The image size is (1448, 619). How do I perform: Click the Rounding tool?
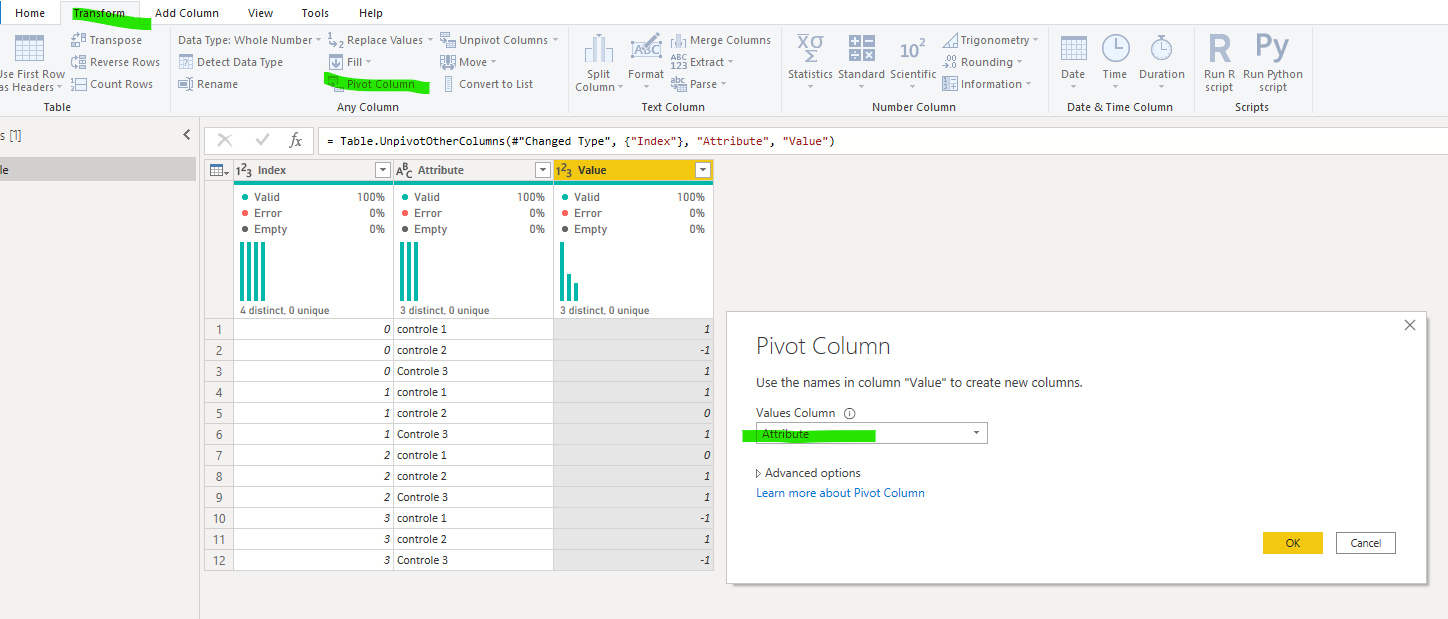(982, 62)
